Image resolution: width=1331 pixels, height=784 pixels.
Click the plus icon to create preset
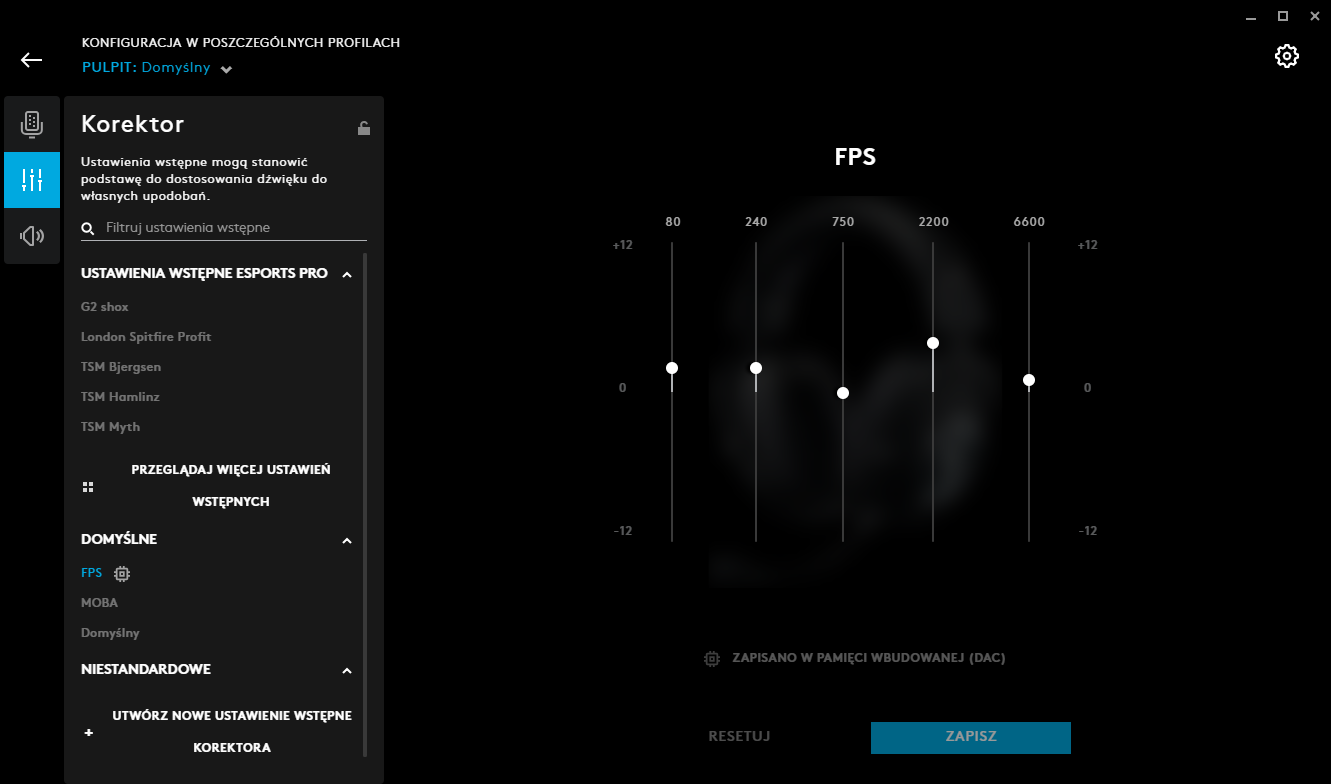click(88, 733)
